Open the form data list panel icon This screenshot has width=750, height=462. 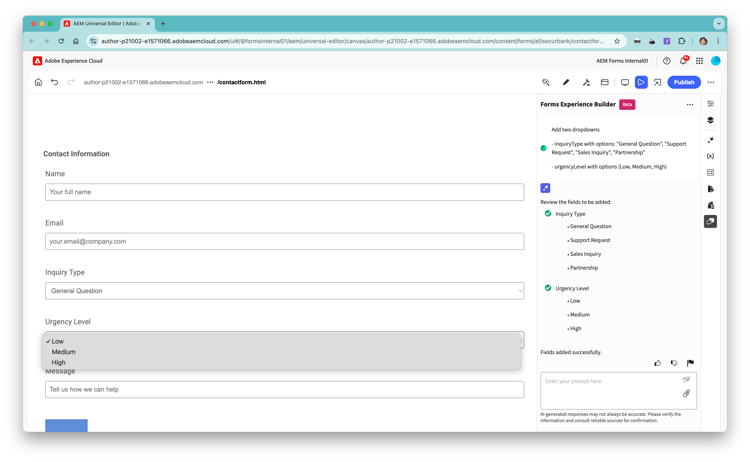point(710,172)
